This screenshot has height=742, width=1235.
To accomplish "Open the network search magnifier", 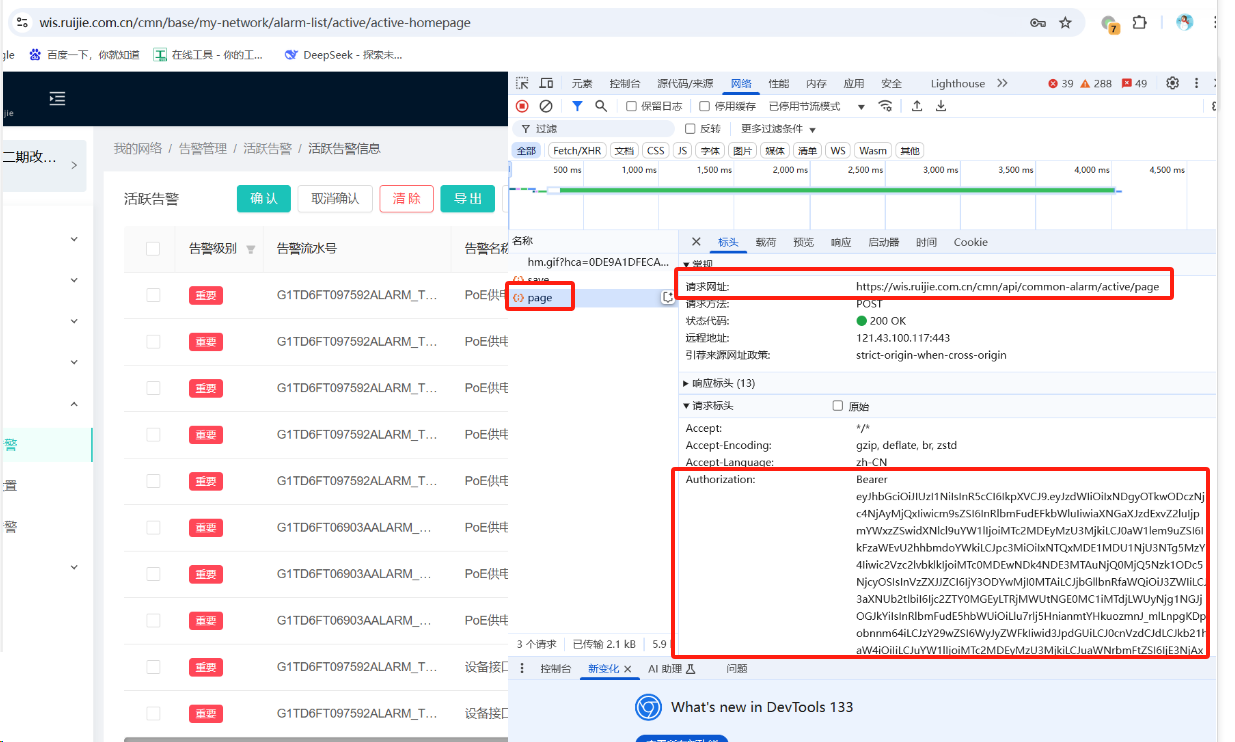I will pyautogui.click(x=601, y=106).
